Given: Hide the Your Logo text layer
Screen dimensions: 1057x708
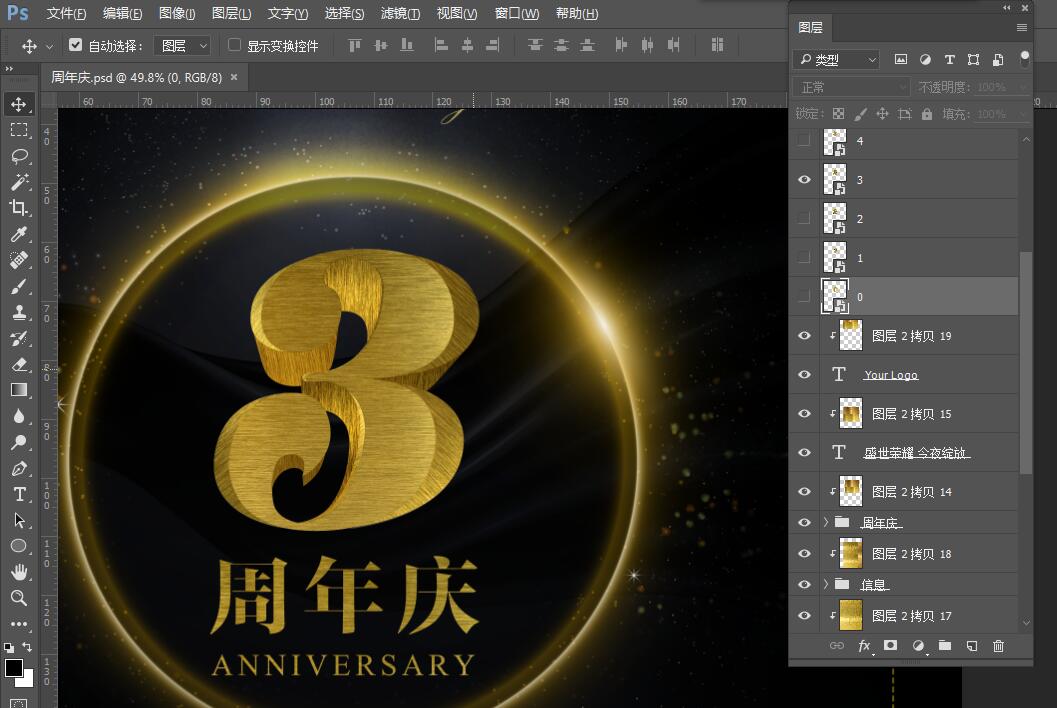Looking at the screenshot, I should 804,374.
